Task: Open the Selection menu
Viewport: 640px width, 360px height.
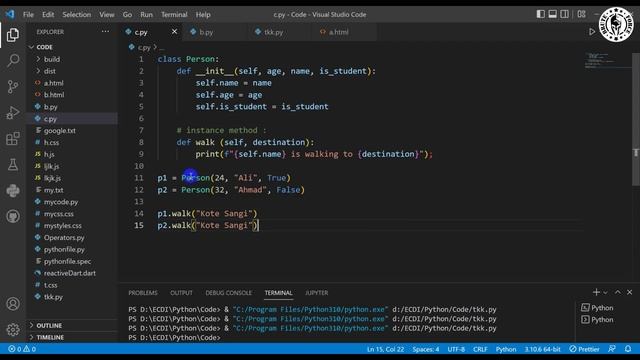Action: point(77,15)
